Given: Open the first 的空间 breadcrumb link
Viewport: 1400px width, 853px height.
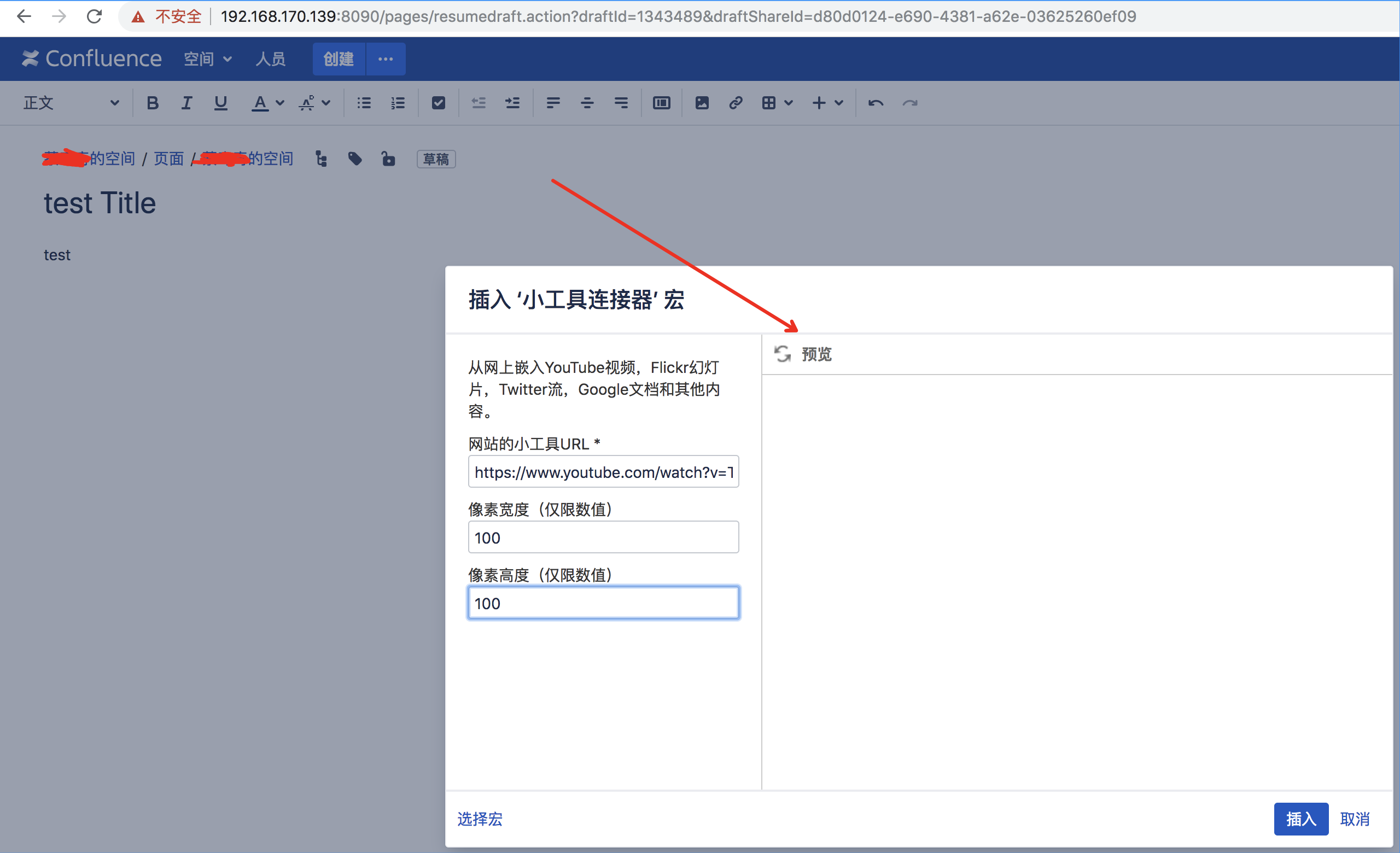Looking at the screenshot, I should pos(89,159).
